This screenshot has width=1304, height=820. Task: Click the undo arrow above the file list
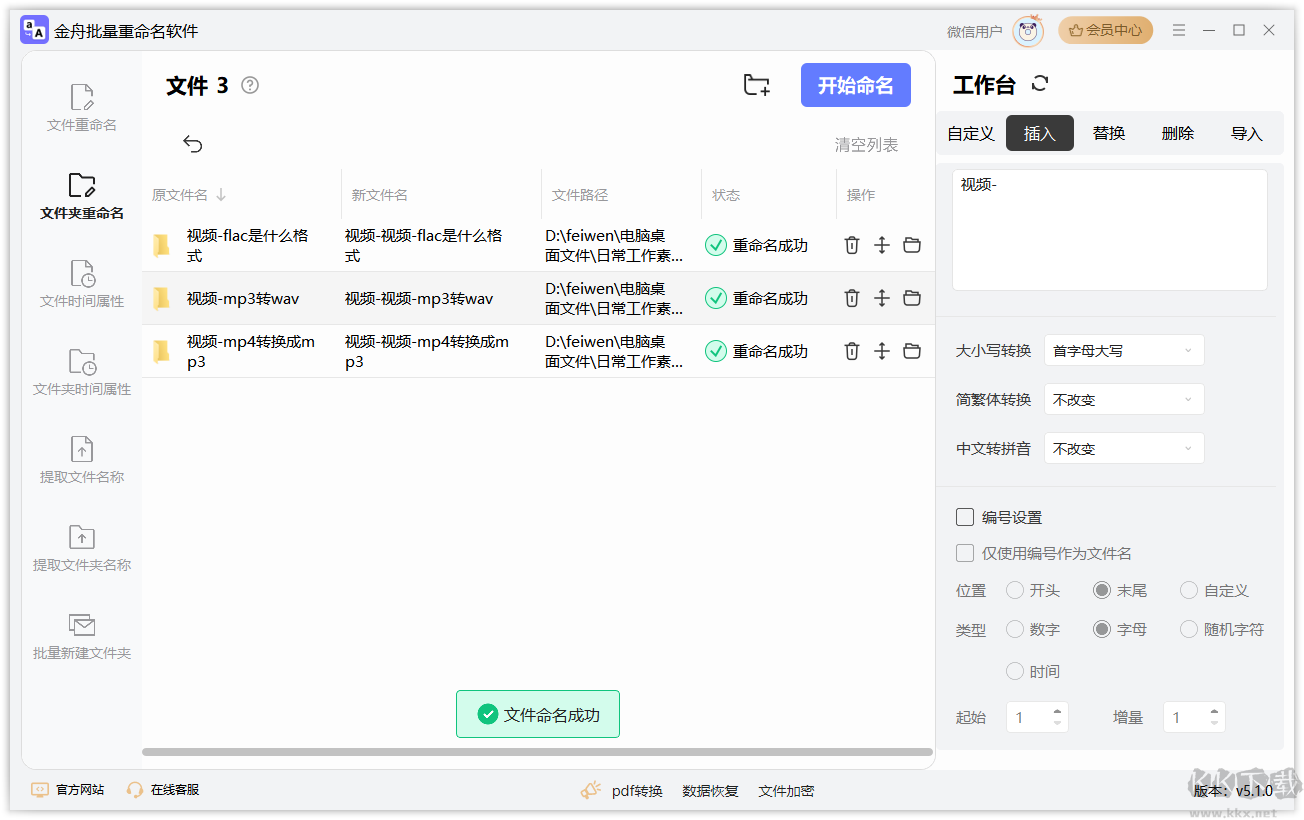[x=192, y=144]
